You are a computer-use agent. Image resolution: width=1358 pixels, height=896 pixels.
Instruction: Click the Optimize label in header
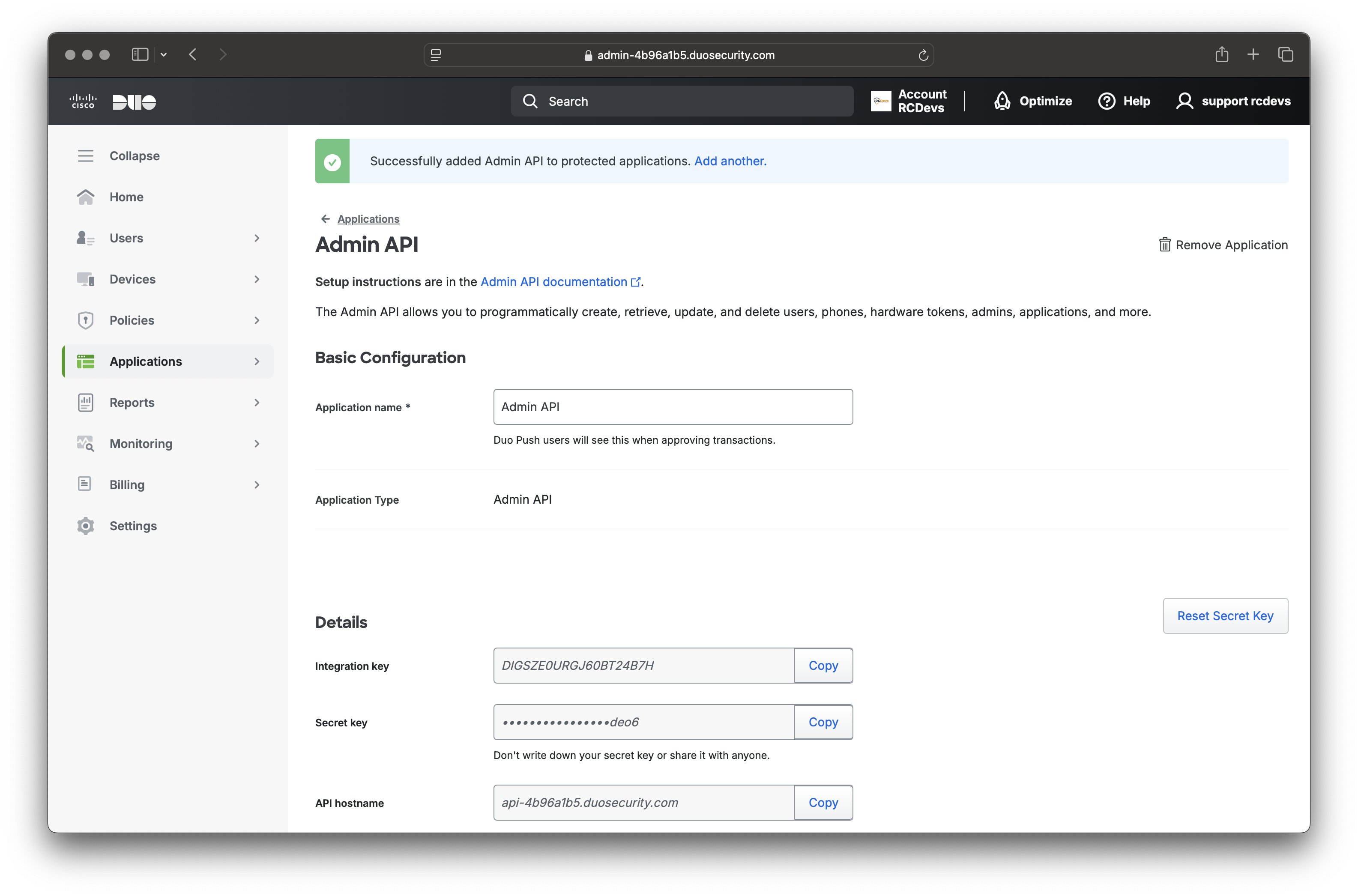pyautogui.click(x=1045, y=101)
